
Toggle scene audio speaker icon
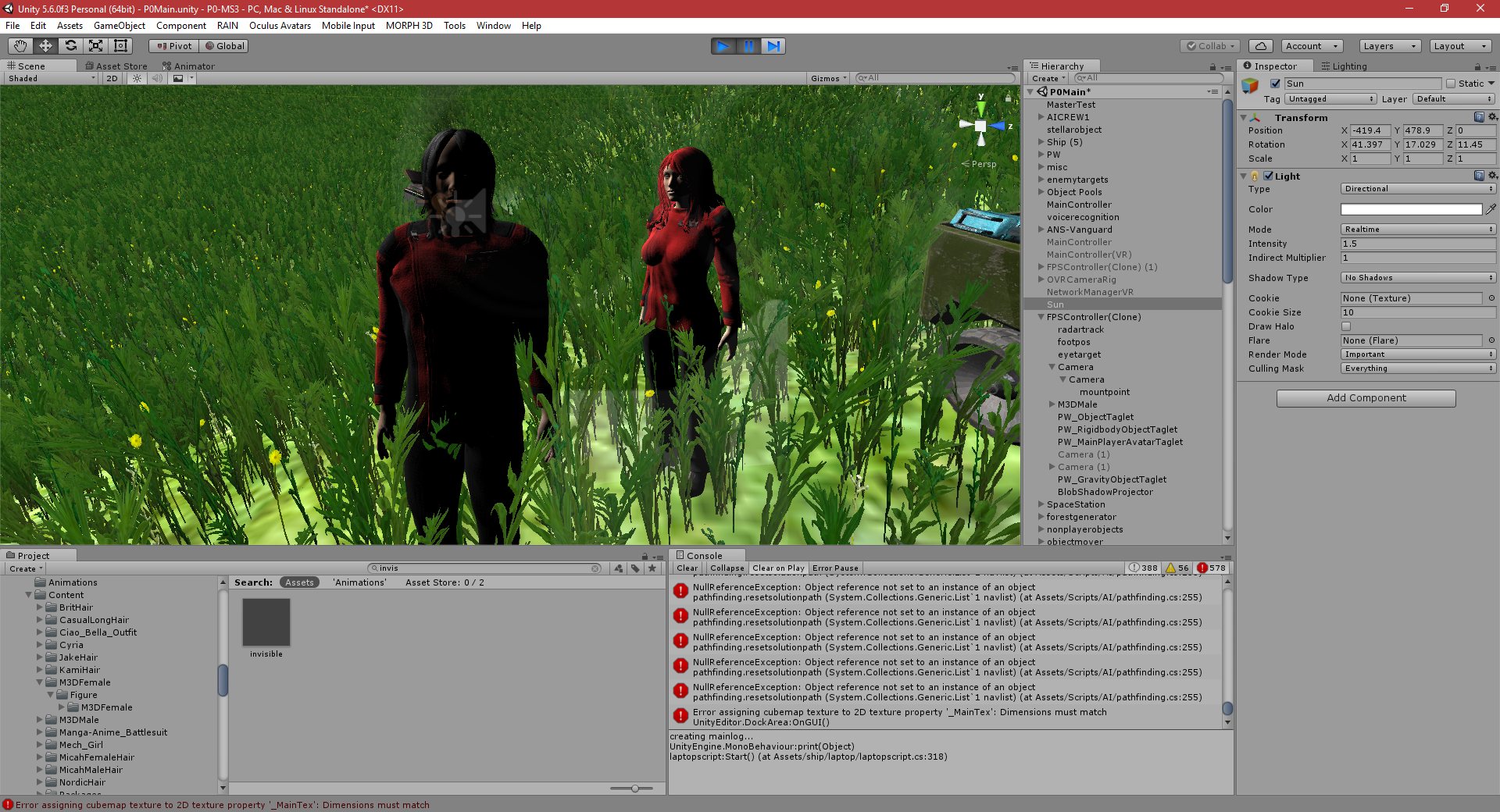[157, 78]
